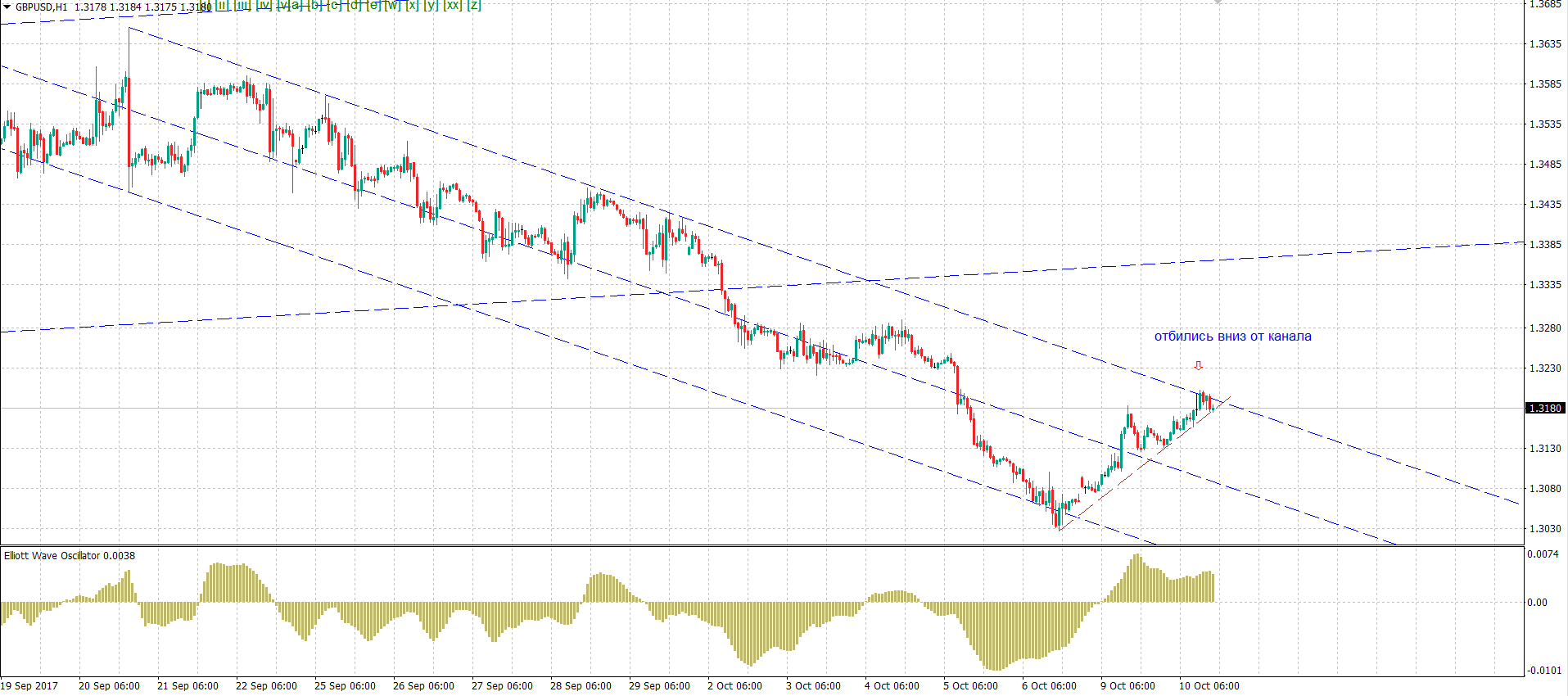
Task: Click price level 1.3585 on the scale
Action: [1546, 84]
